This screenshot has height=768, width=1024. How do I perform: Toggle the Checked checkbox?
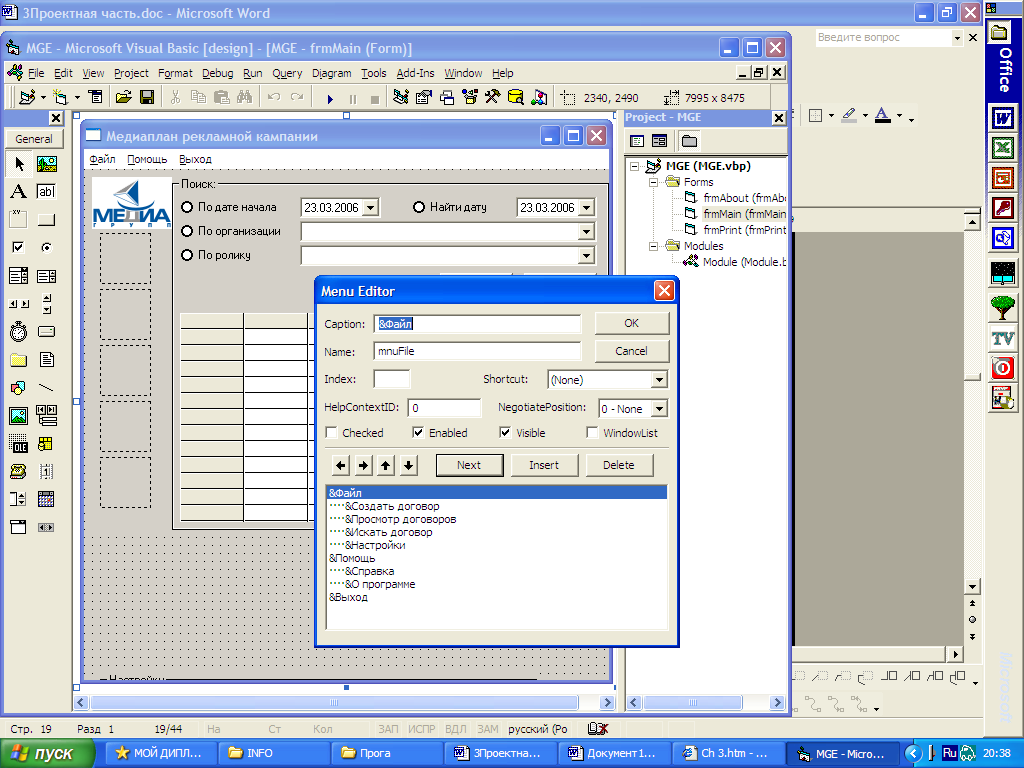331,432
